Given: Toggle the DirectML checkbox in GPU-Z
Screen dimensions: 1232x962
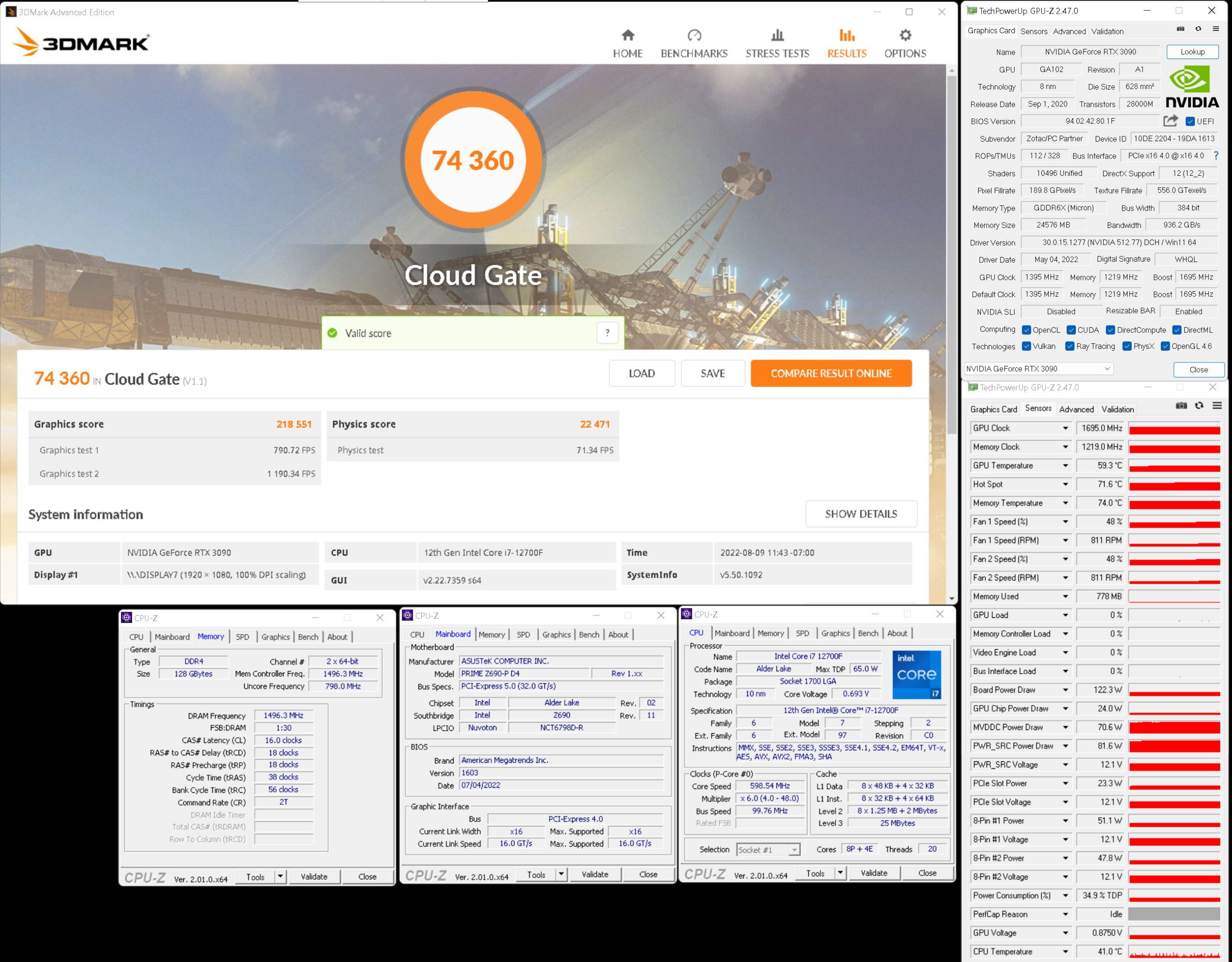Looking at the screenshot, I should pyautogui.click(x=1177, y=330).
